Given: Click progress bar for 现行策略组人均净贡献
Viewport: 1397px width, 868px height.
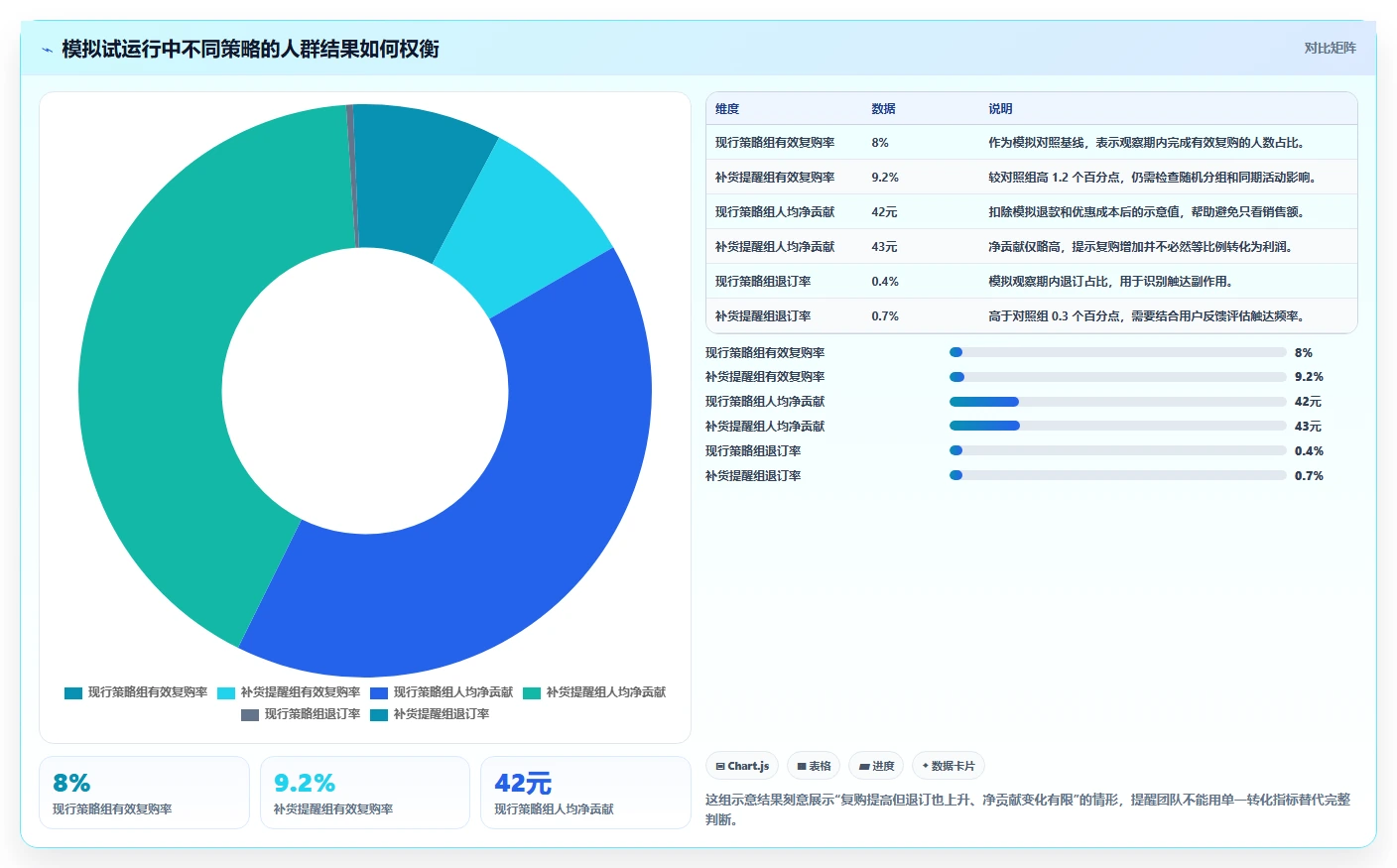Looking at the screenshot, I should tap(1118, 402).
